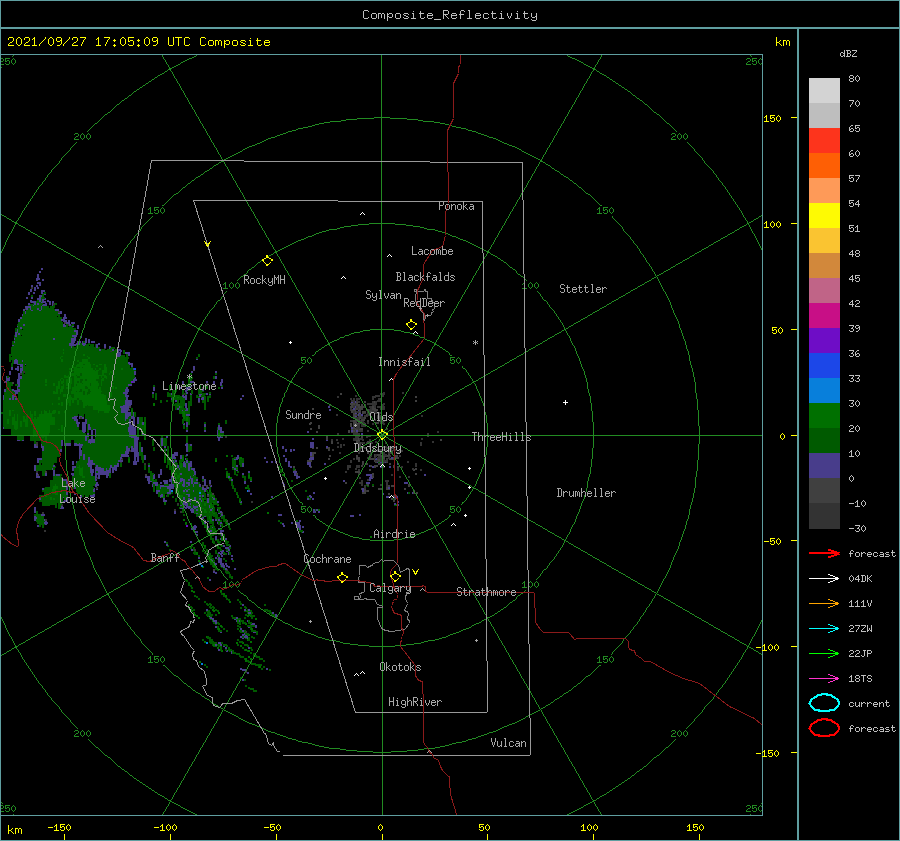Select the green 30 dBZ color swatch
The width and height of the screenshot is (900, 841).
pos(824,415)
